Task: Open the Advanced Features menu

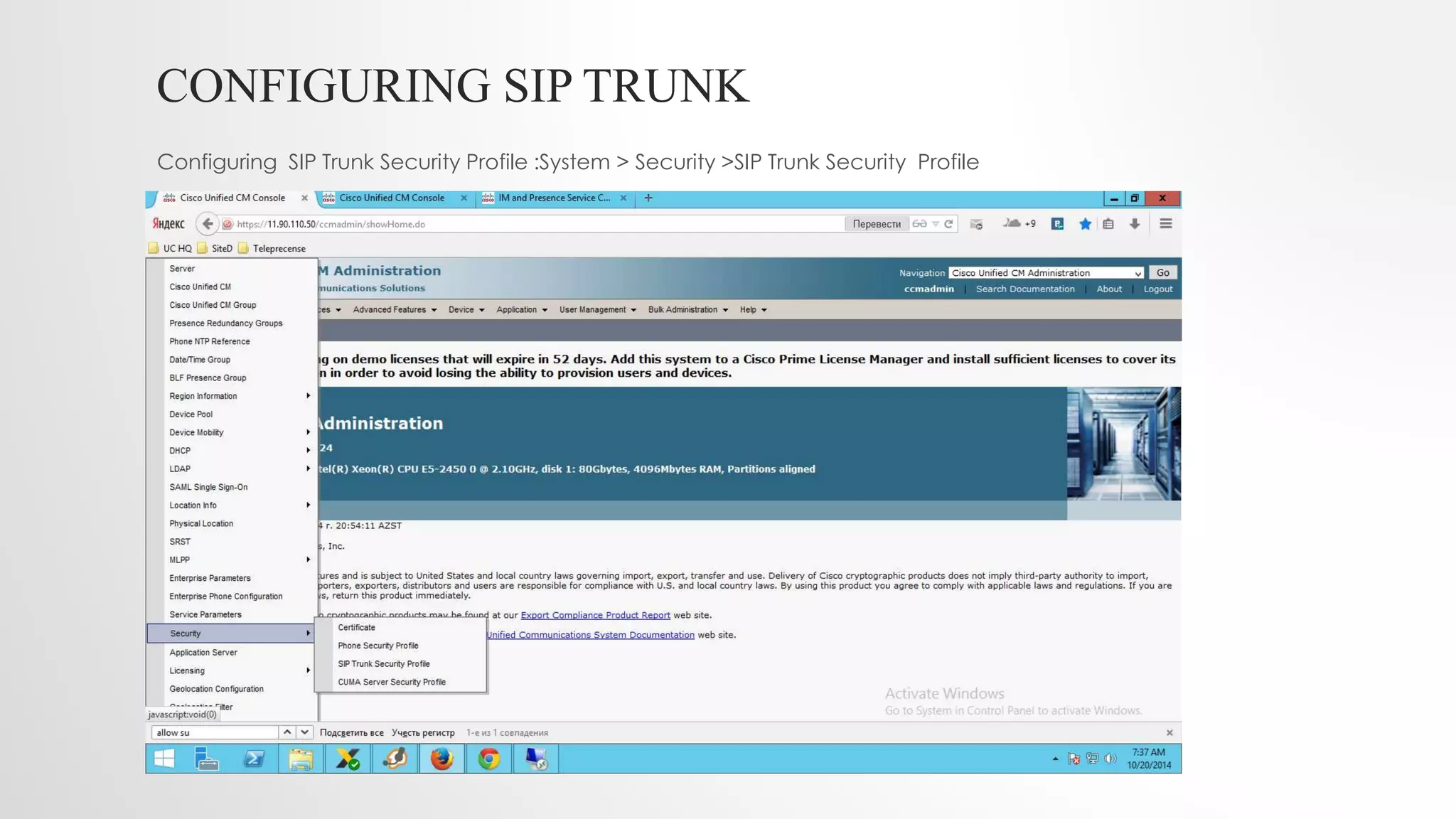Action: tap(395, 310)
